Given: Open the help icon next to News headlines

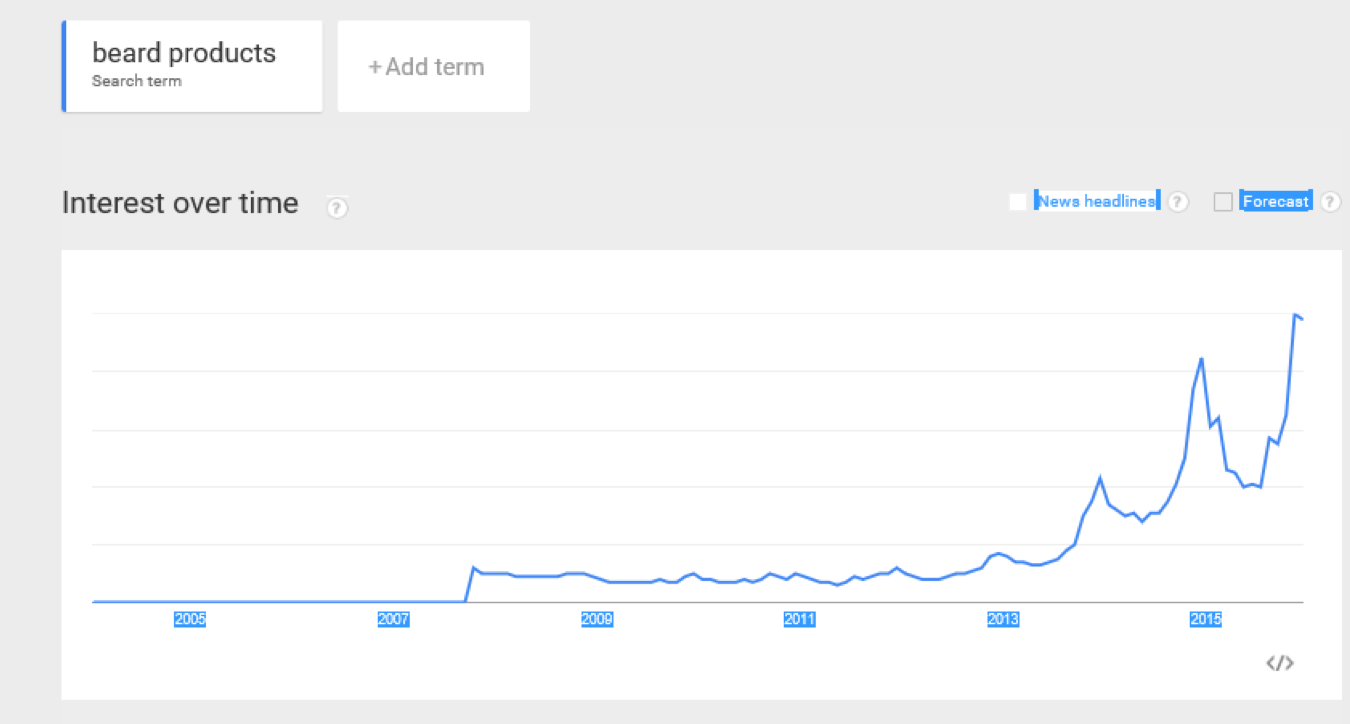Looking at the screenshot, I should pyautogui.click(x=1178, y=202).
